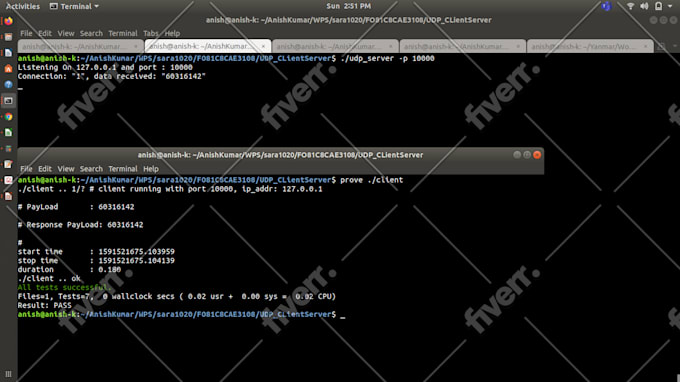Launch the Files manager from the dock
Viewport: 680px width, 382px height.
(x=8, y=37)
